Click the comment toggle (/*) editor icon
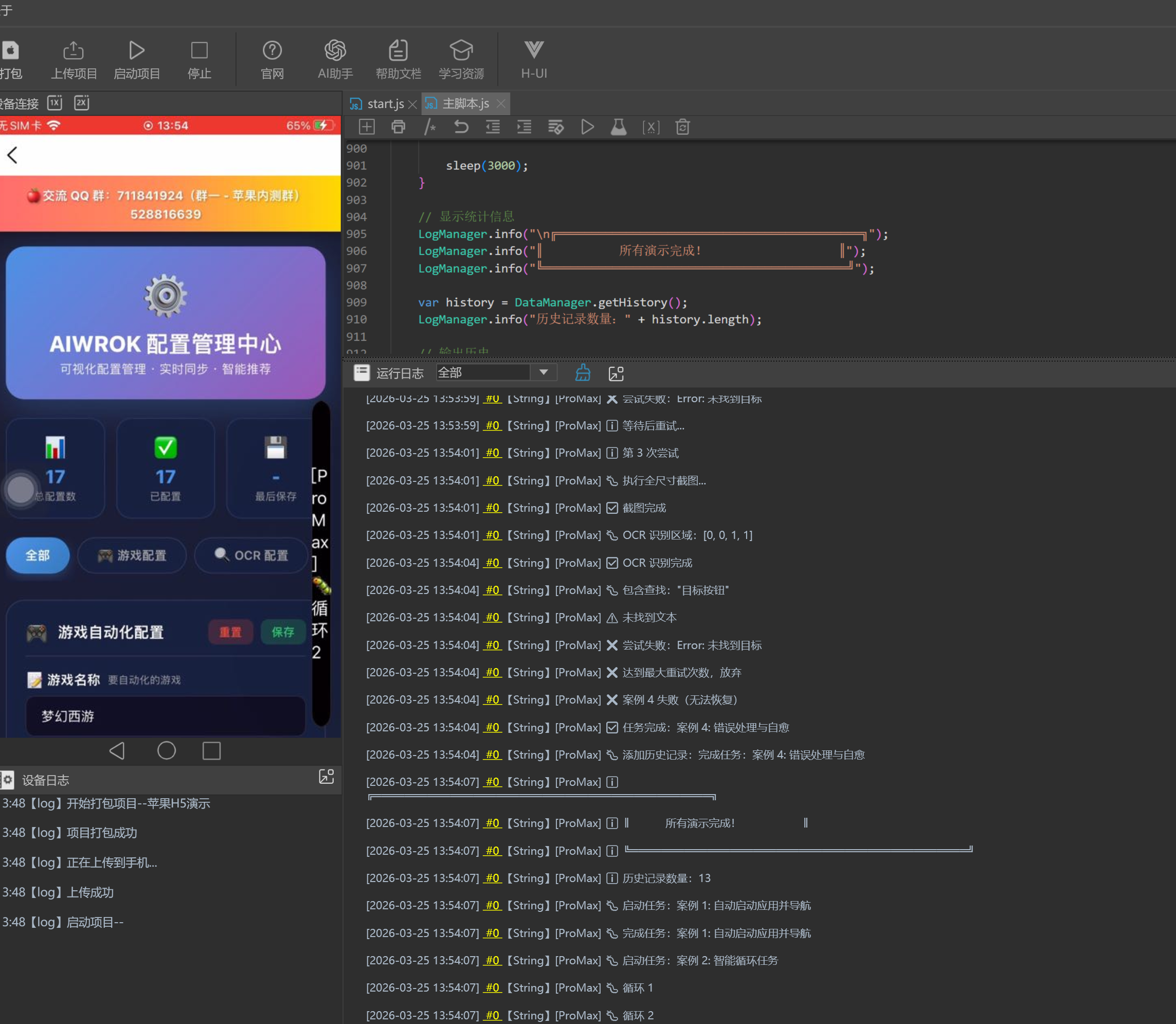Screen dimensions: 1176x1024 (x=430, y=127)
